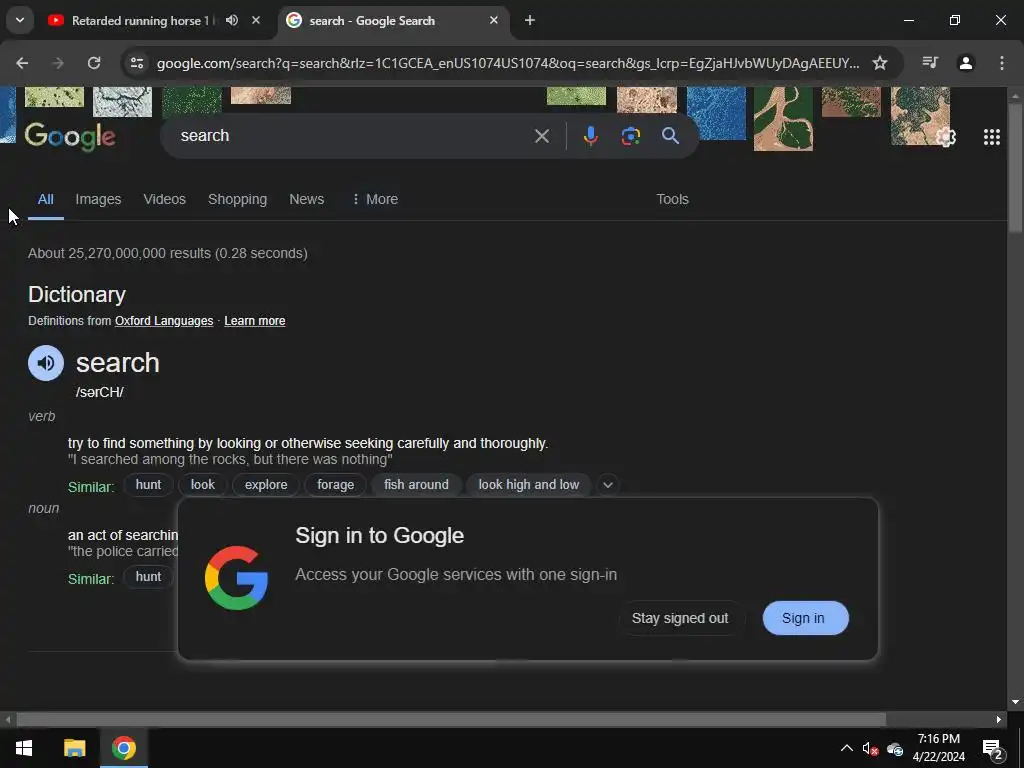
Task: Close the Google Search tab
Action: [494, 20]
